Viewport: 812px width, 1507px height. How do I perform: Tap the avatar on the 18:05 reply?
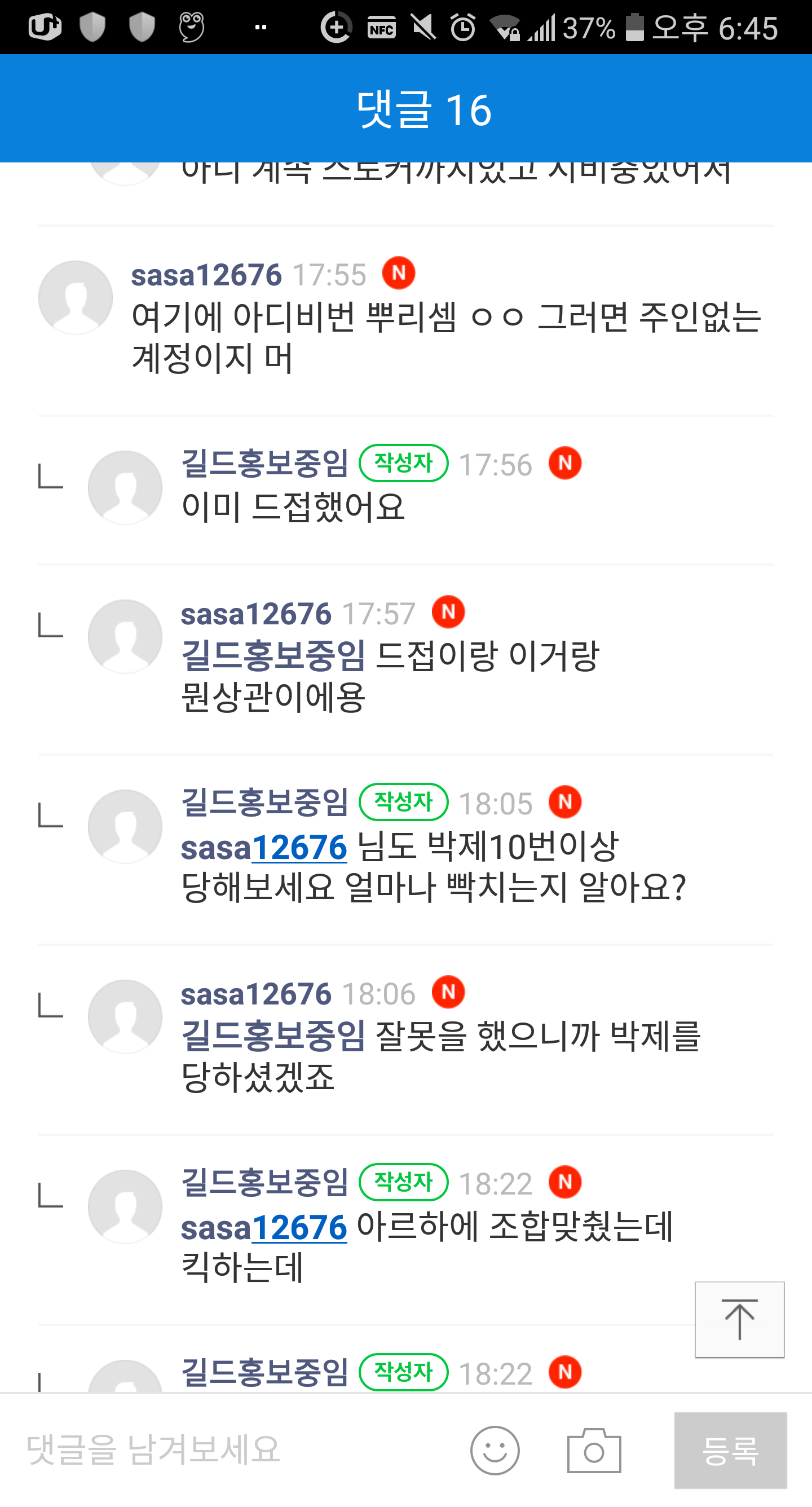pyautogui.click(x=125, y=827)
